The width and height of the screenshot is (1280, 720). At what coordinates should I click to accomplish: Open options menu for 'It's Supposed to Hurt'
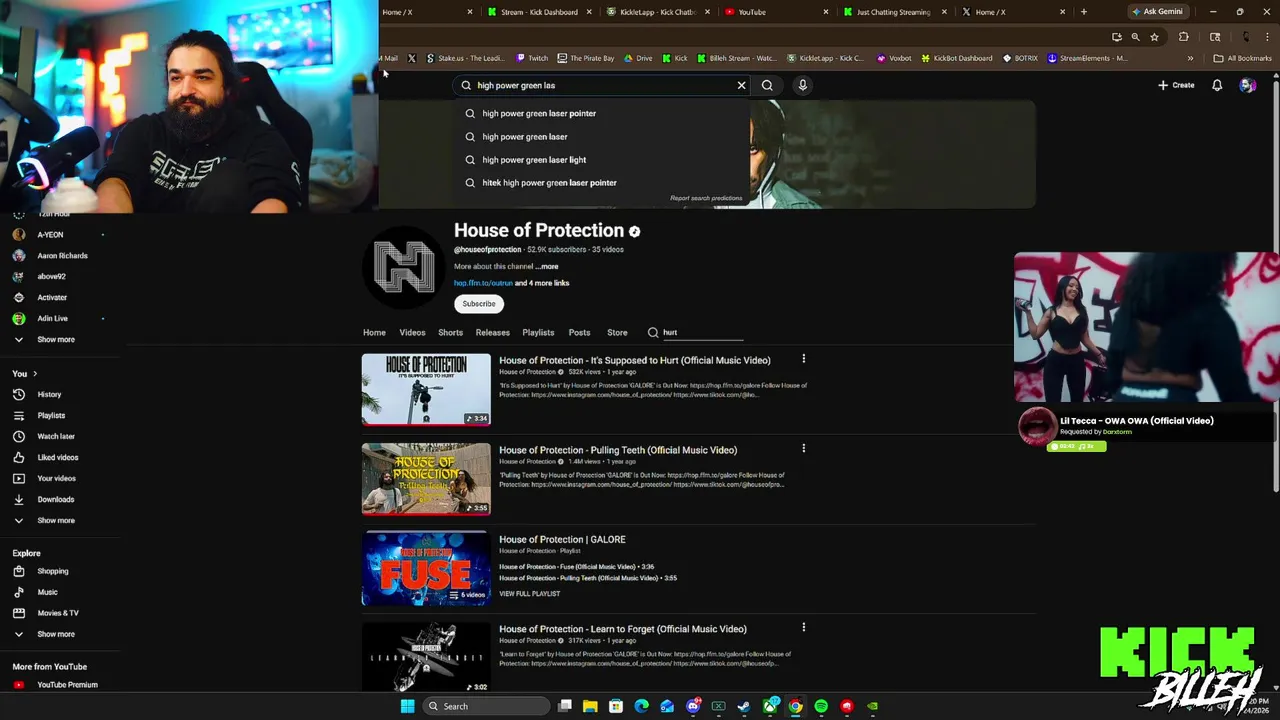tap(803, 359)
